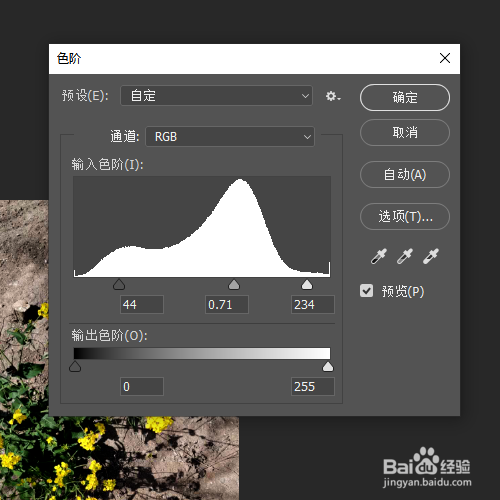Close the 色阶 levels dialog
Viewport: 500px width, 500px height.
coord(445,58)
